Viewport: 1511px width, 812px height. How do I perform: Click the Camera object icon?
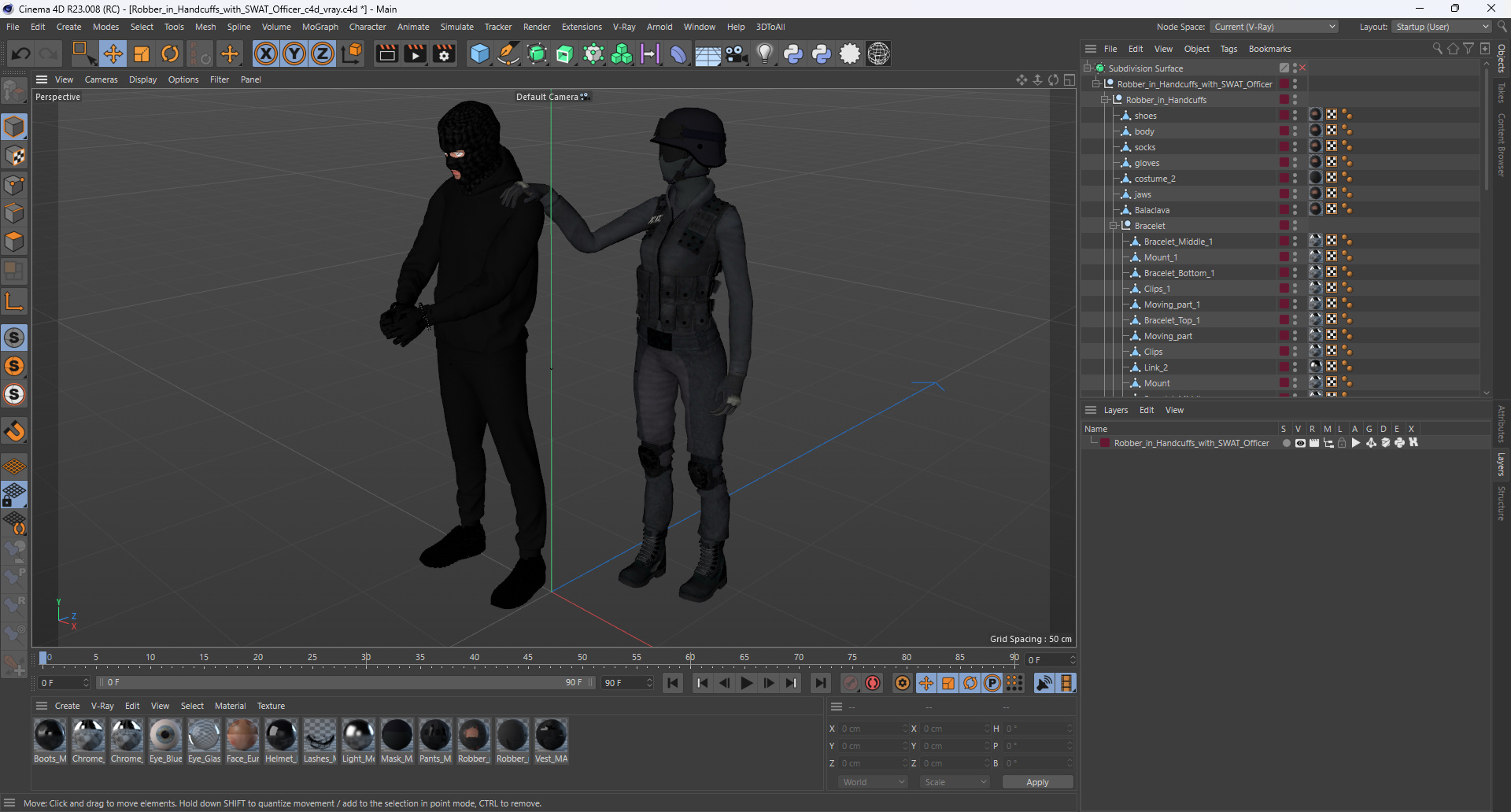point(736,54)
